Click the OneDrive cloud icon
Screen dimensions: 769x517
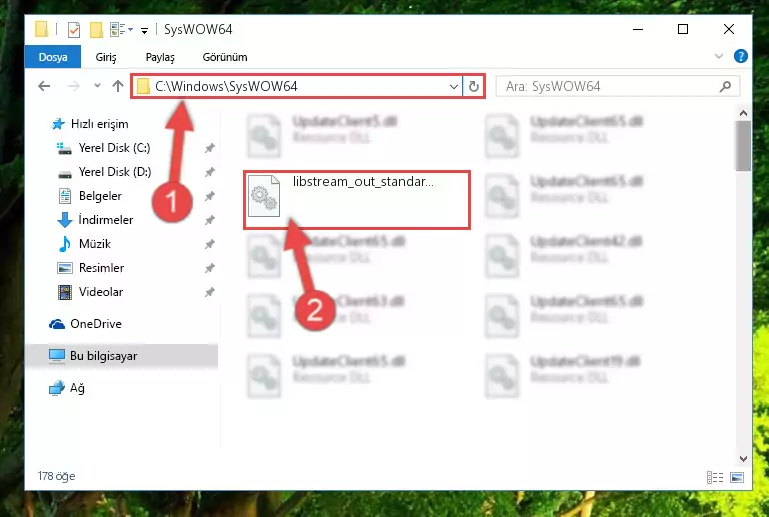pos(57,324)
